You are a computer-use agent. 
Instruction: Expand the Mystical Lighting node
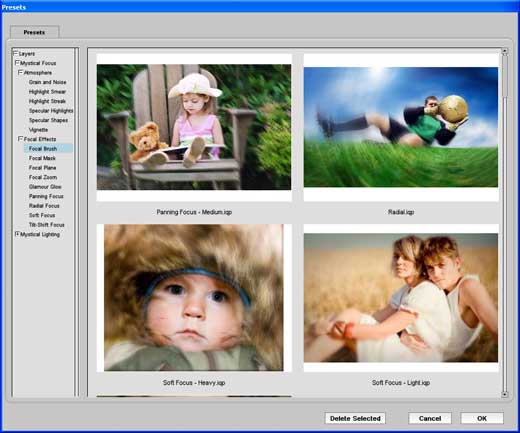click(x=17, y=234)
